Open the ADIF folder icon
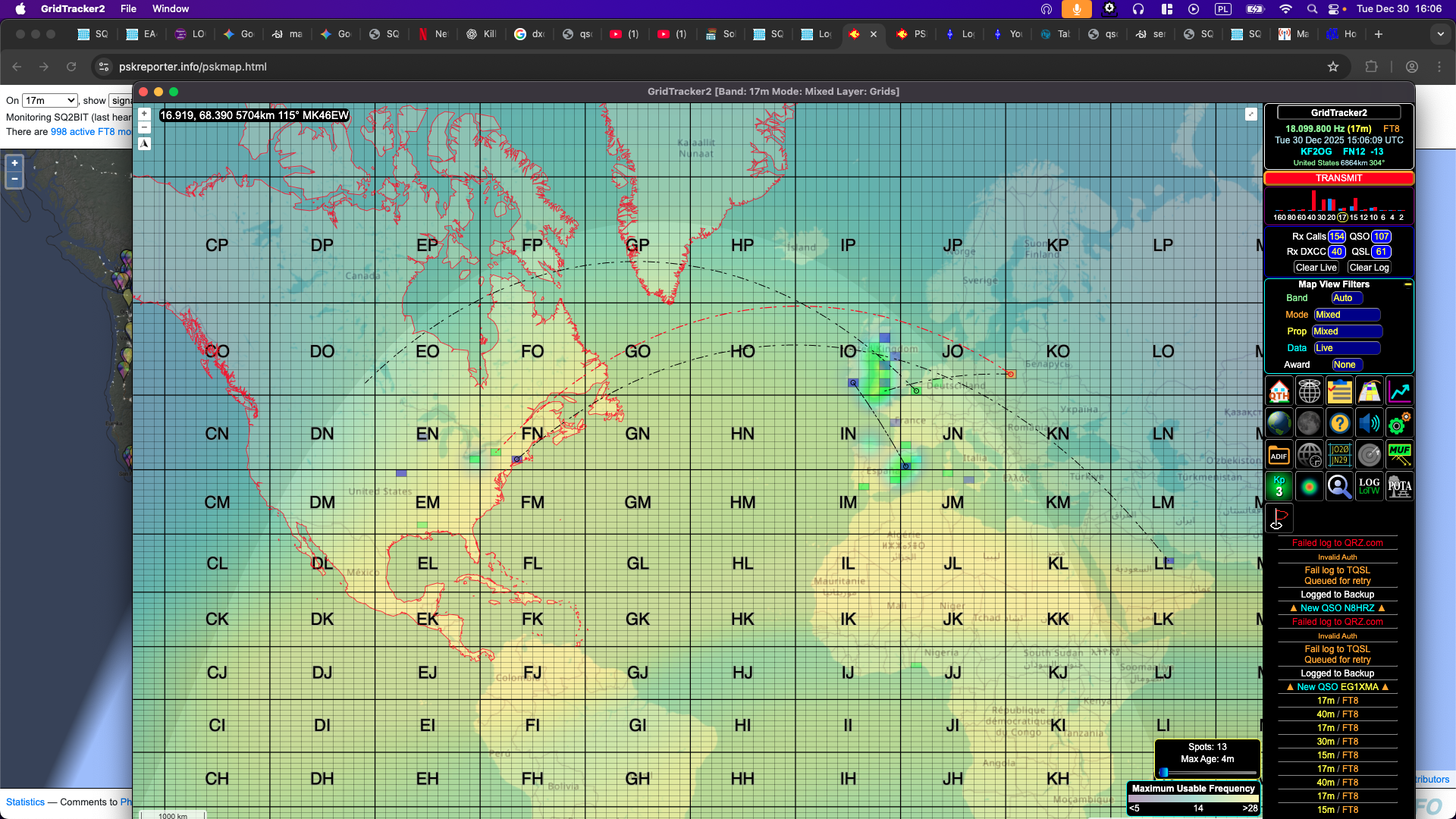 click(1279, 454)
